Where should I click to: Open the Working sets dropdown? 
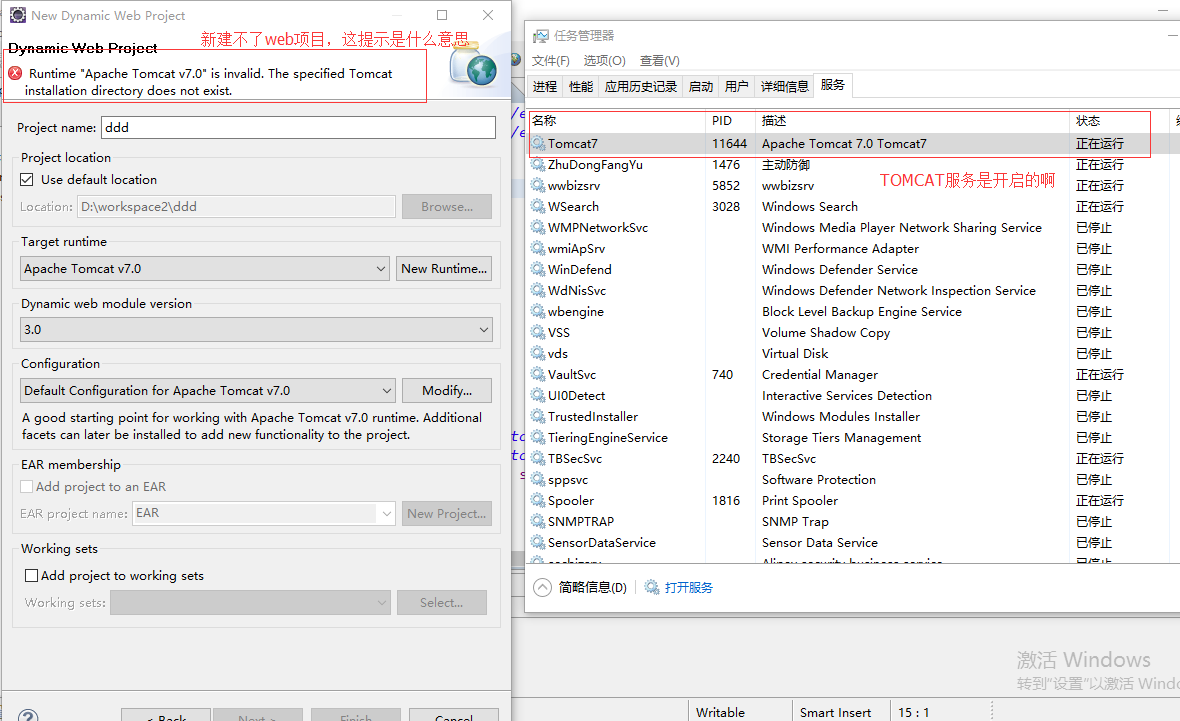[x=251, y=603]
